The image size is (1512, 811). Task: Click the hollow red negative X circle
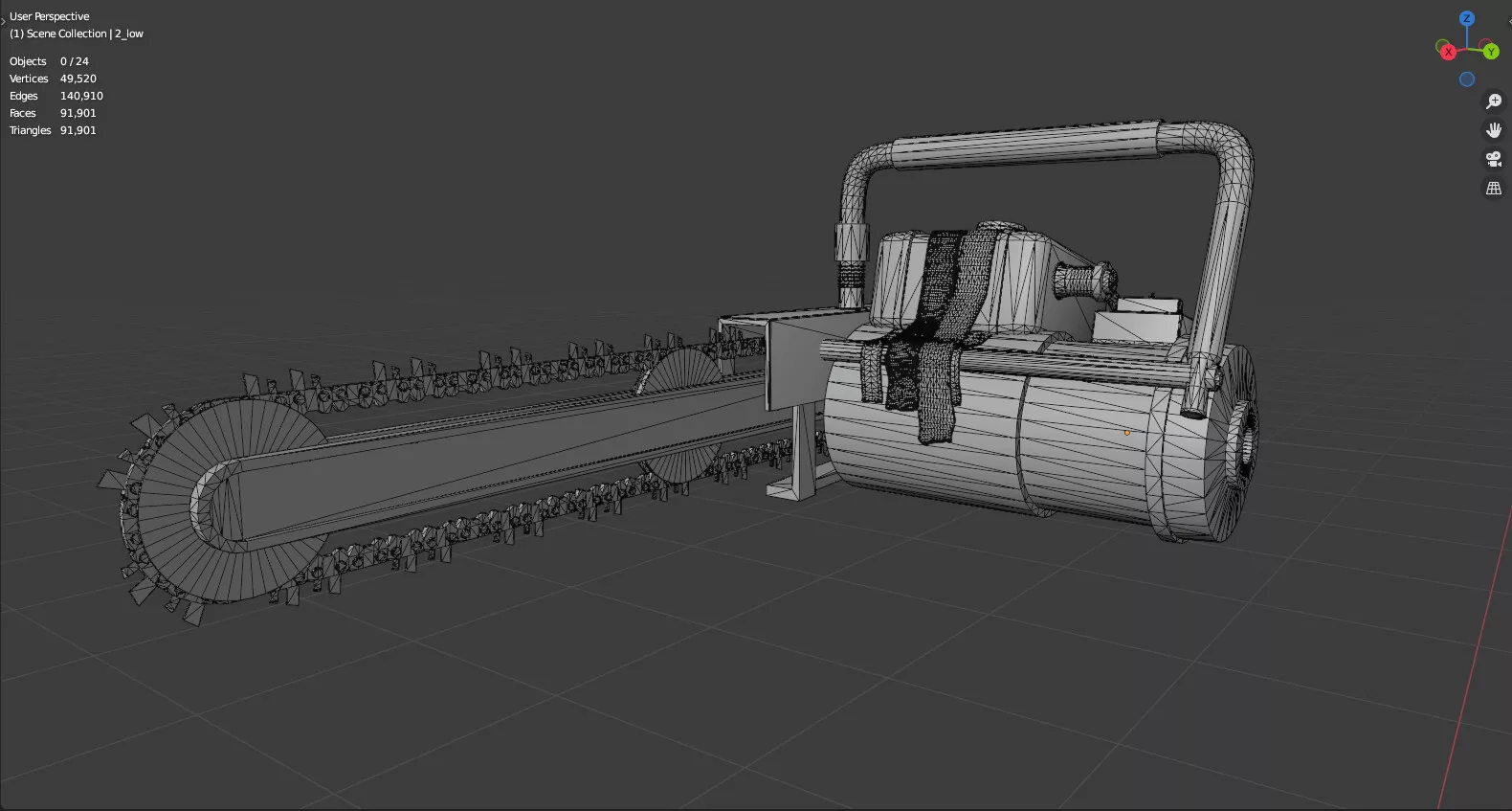pos(1485,44)
